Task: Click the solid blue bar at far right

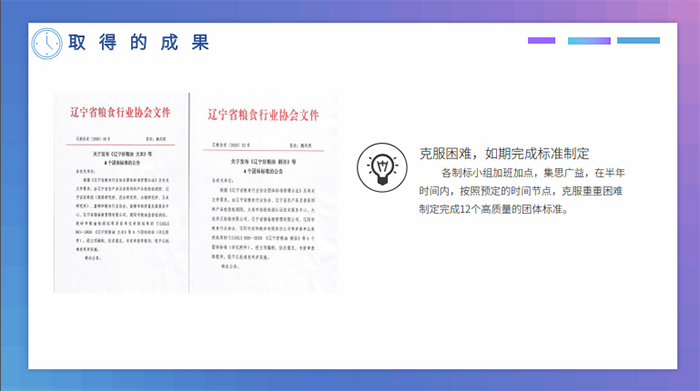Action: [638, 40]
